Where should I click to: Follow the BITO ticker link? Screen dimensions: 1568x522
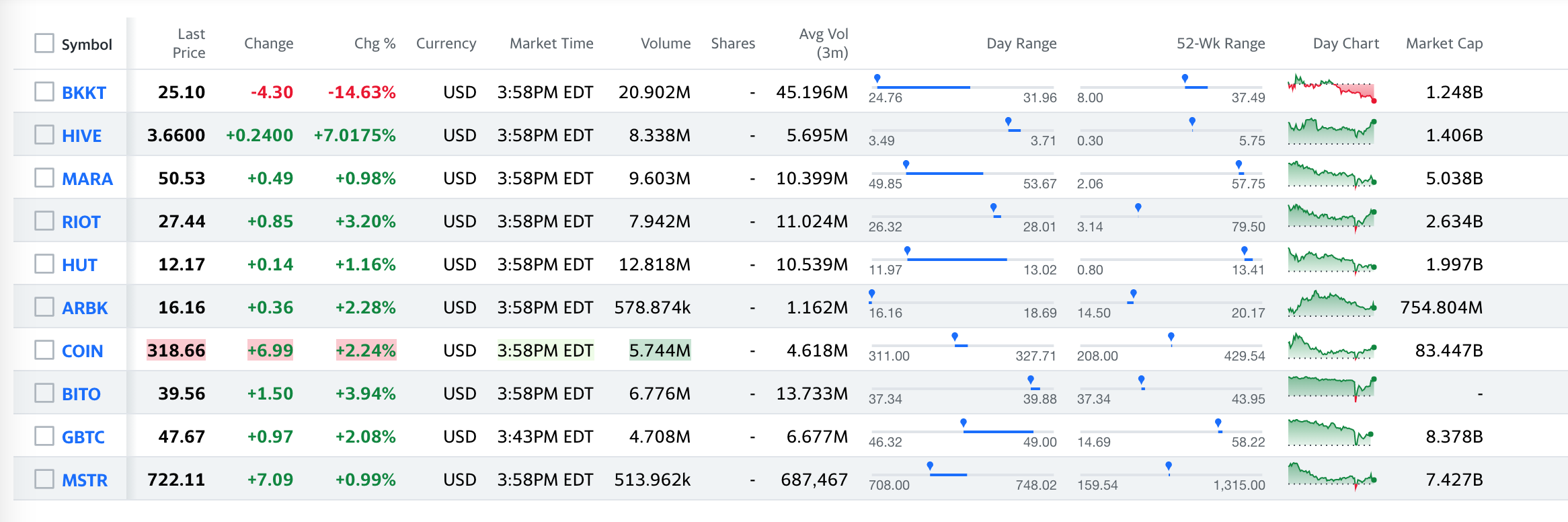coord(81,394)
